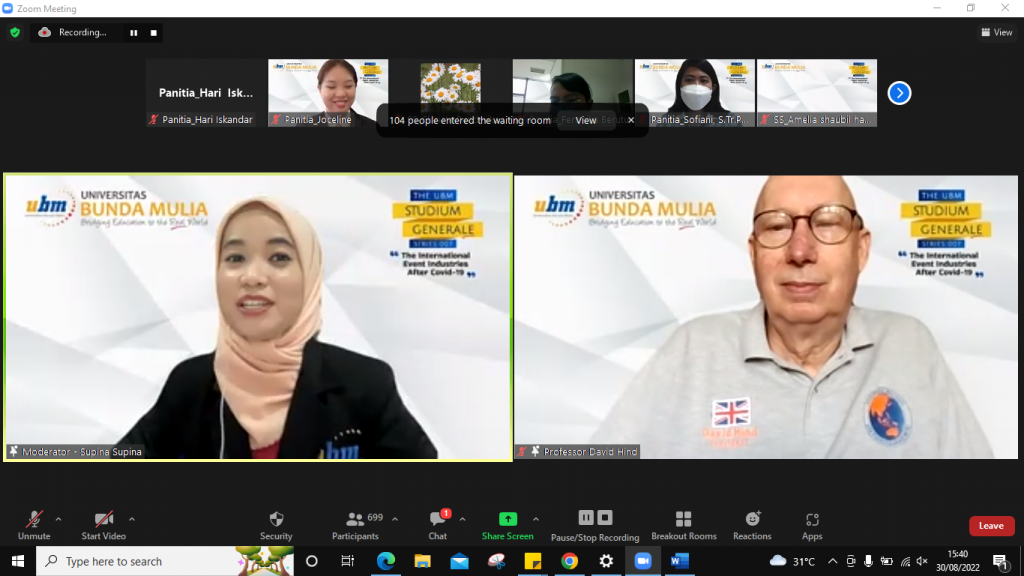This screenshot has width=1024, height=576.
Task: Click the Meet Now tray icon
Action: (850, 561)
